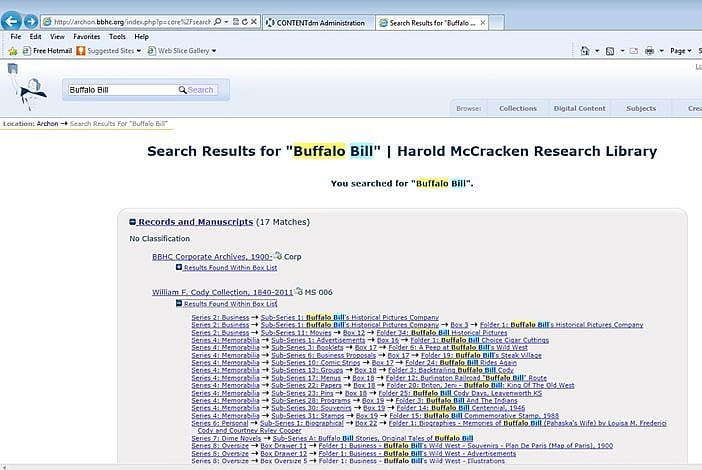The width and height of the screenshot is (702, 470).
Task: Open the Sub-Series 17: Menus link
Action: 306,378
